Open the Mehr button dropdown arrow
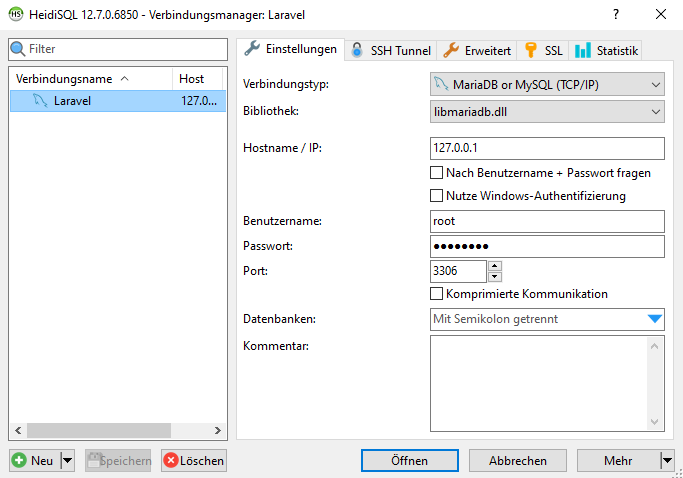 [667, 460]
